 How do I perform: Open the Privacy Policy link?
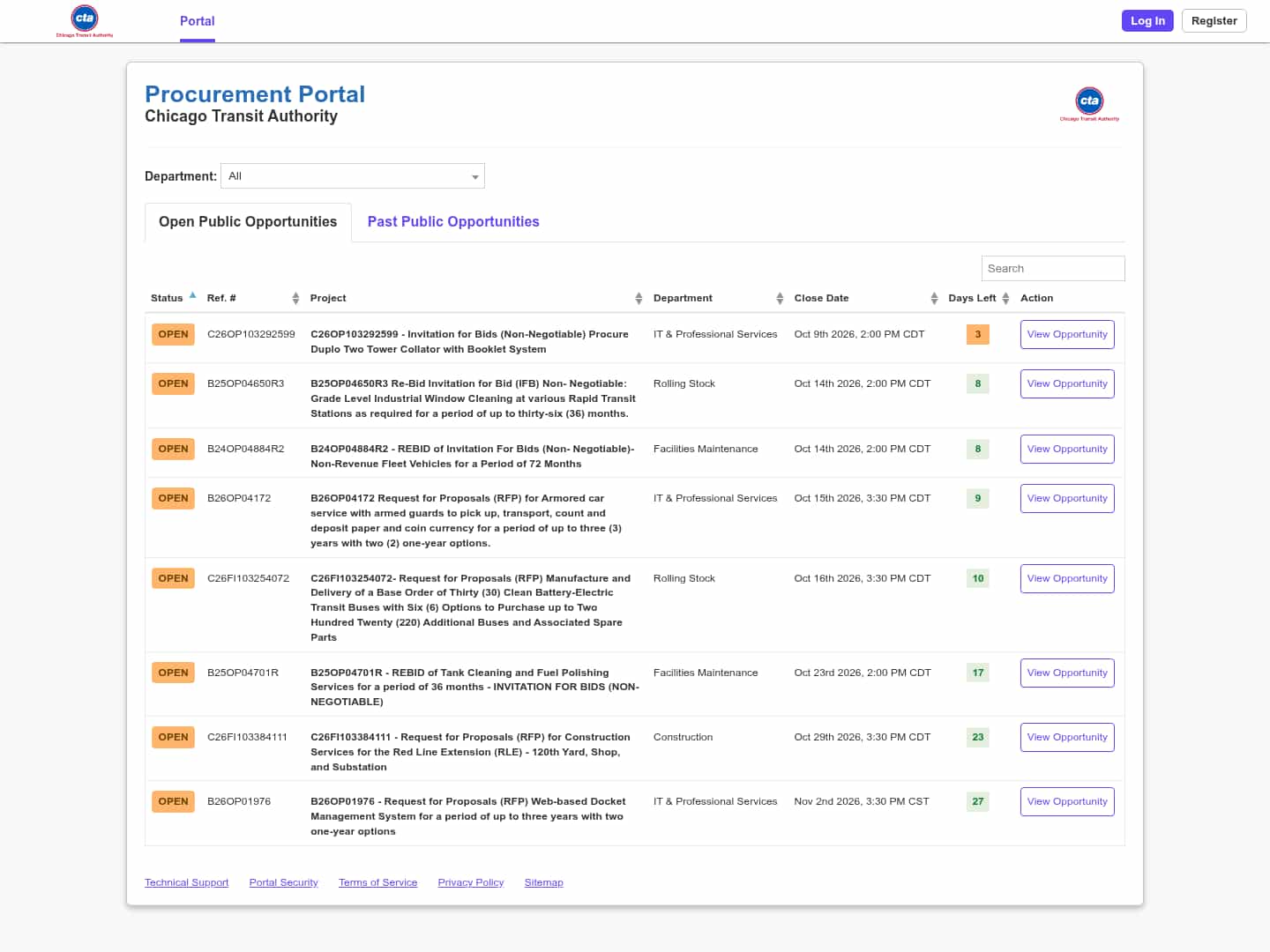[471, 883]
